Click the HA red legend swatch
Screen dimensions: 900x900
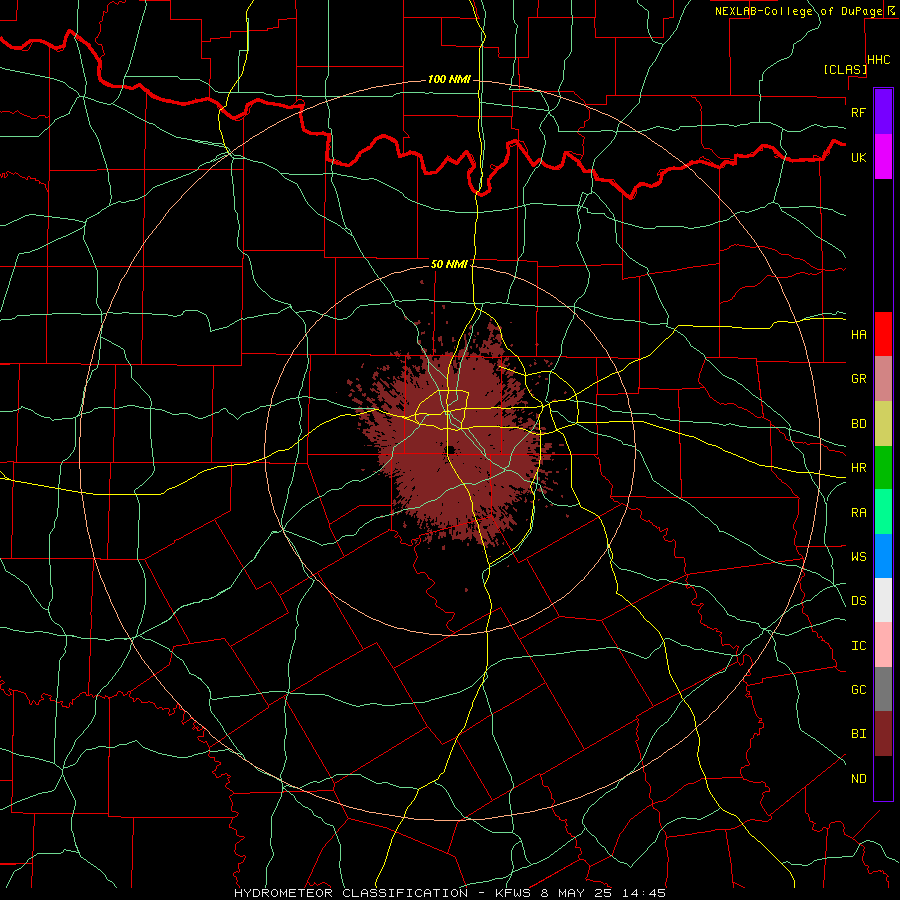[883, 334]
